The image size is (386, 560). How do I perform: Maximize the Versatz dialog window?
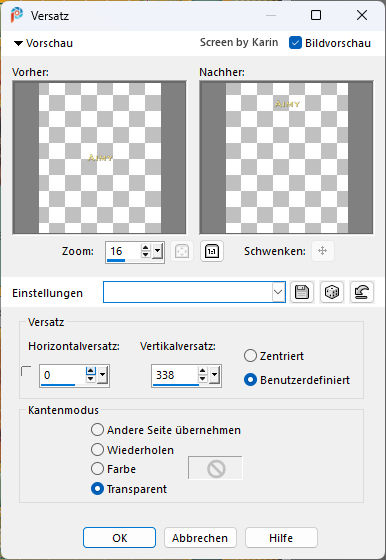(316, 15)
